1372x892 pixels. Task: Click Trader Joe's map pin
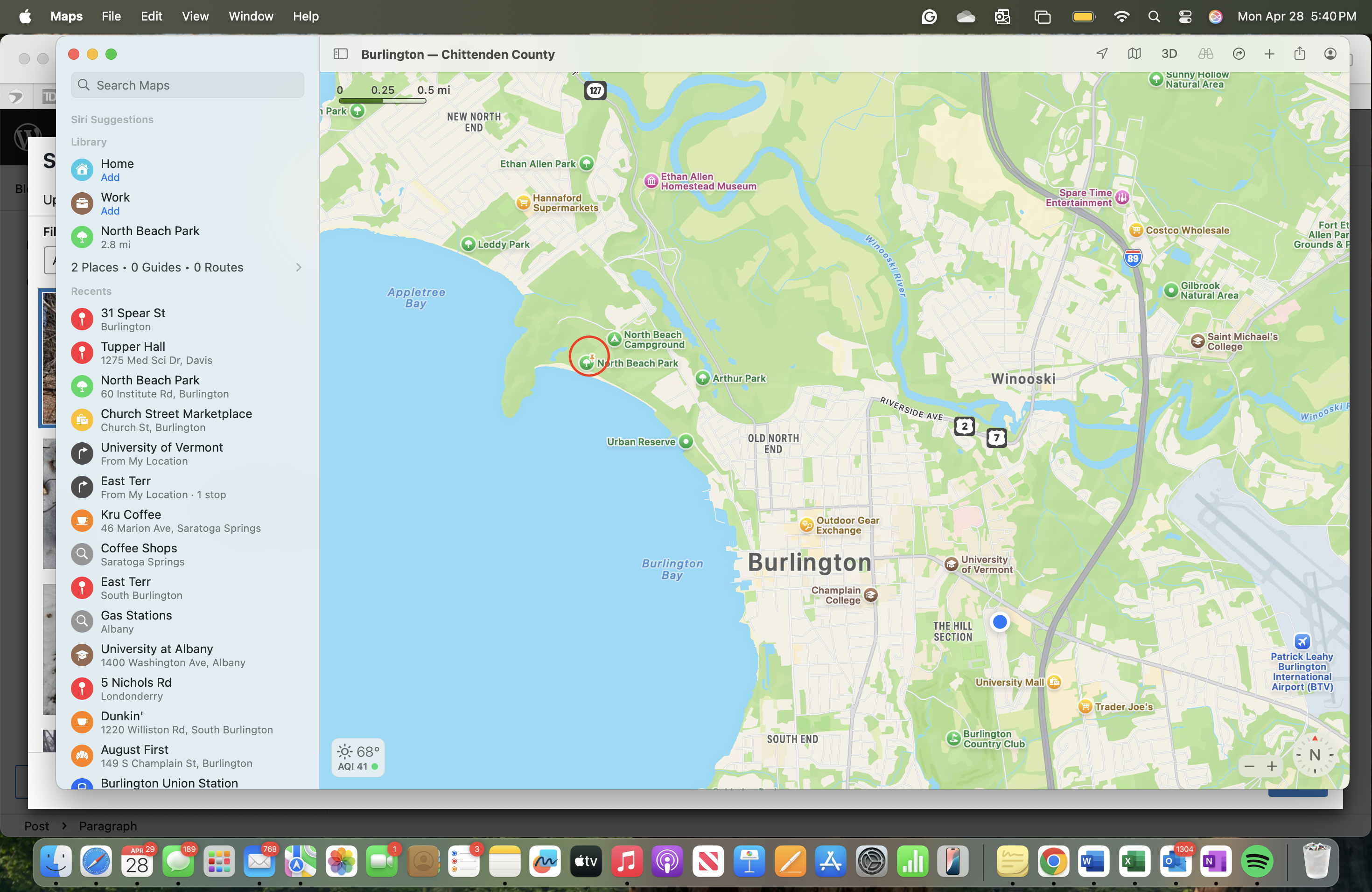[x=1085, y=706]
